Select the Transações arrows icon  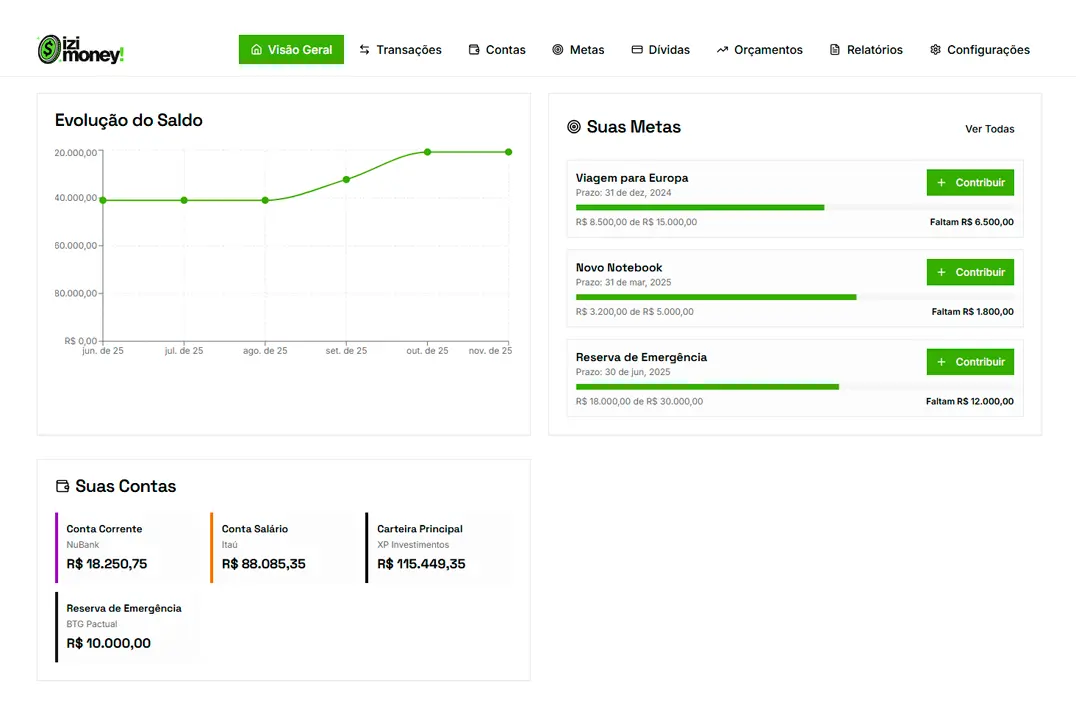coord(362,49)
